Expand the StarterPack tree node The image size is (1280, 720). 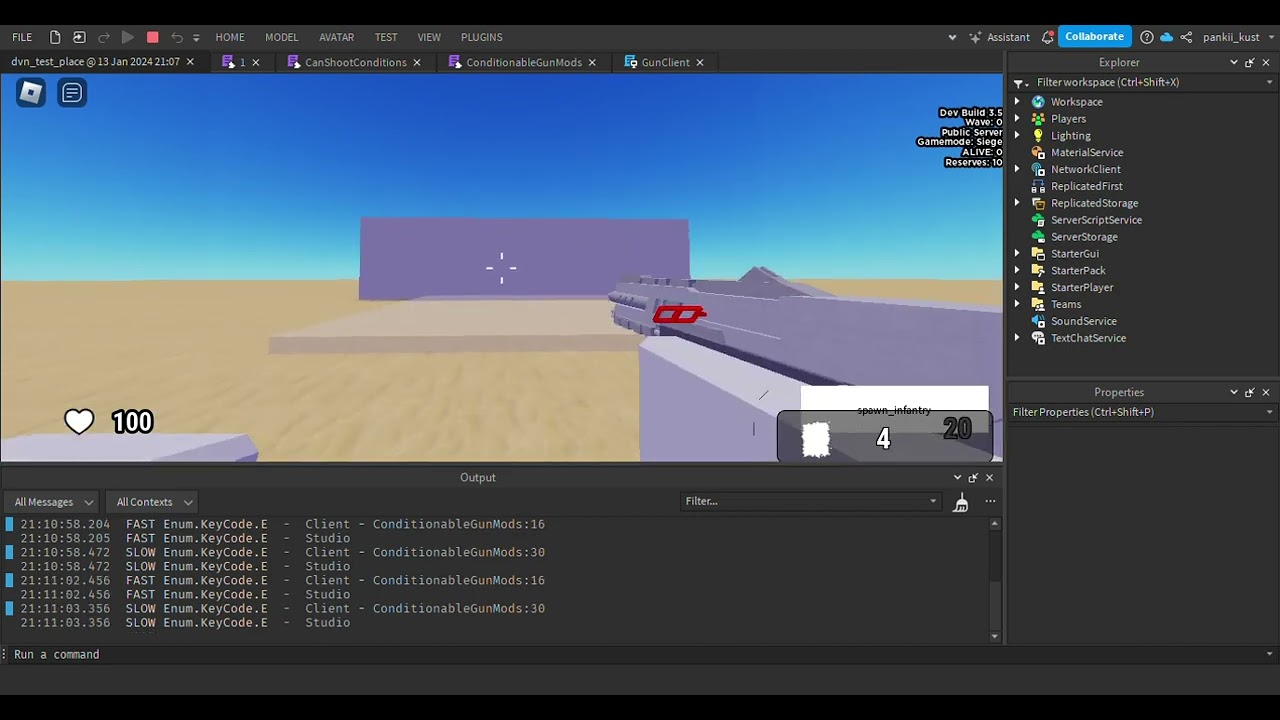[1017, 271]
